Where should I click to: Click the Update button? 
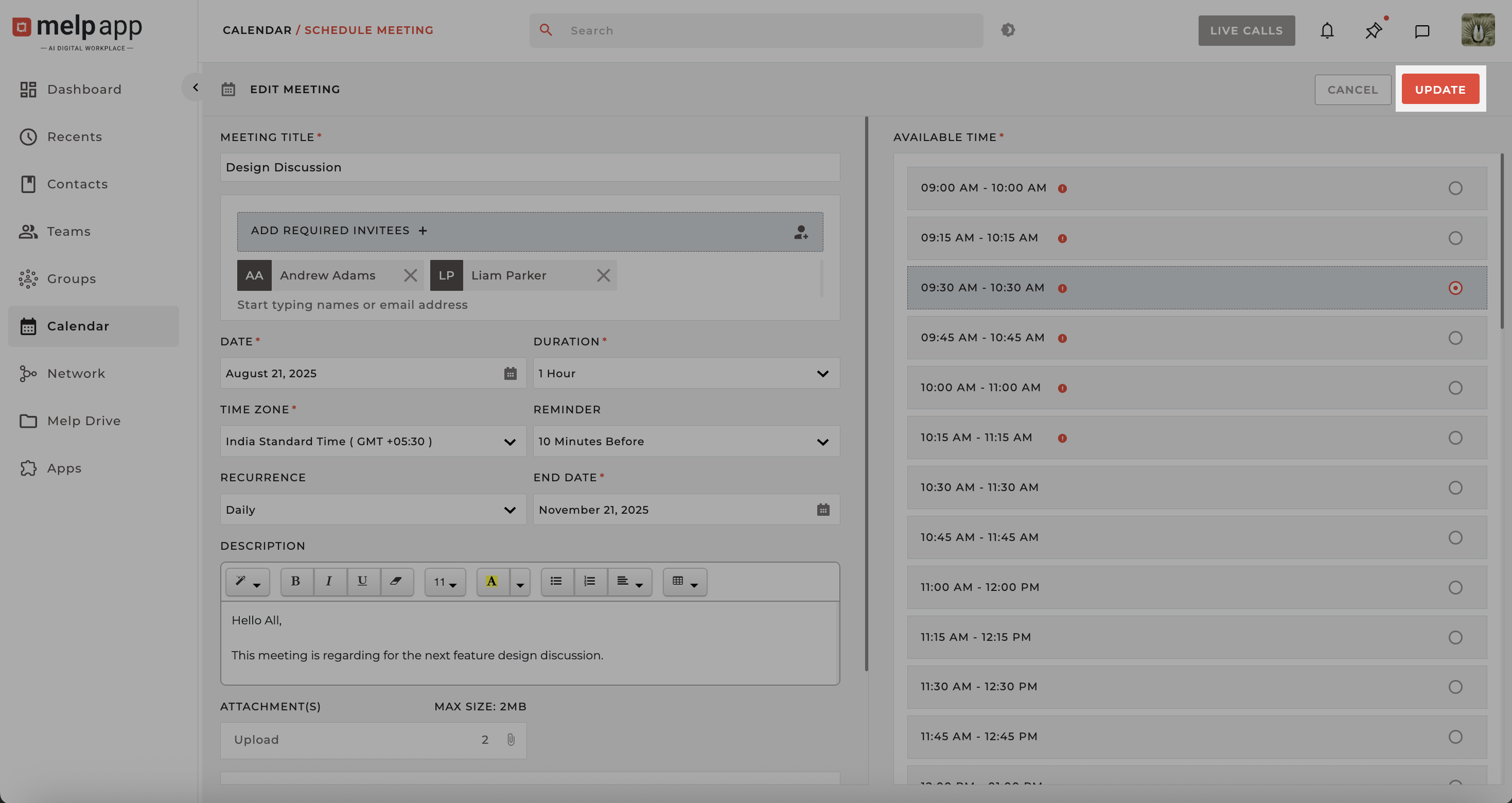[1440, 90]
